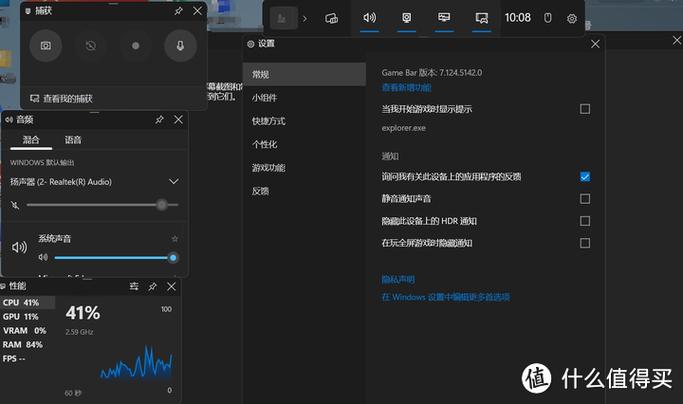683x404 pixels.
Task: Click the performance graph in the CPU chart
Action: pos(136,363)
